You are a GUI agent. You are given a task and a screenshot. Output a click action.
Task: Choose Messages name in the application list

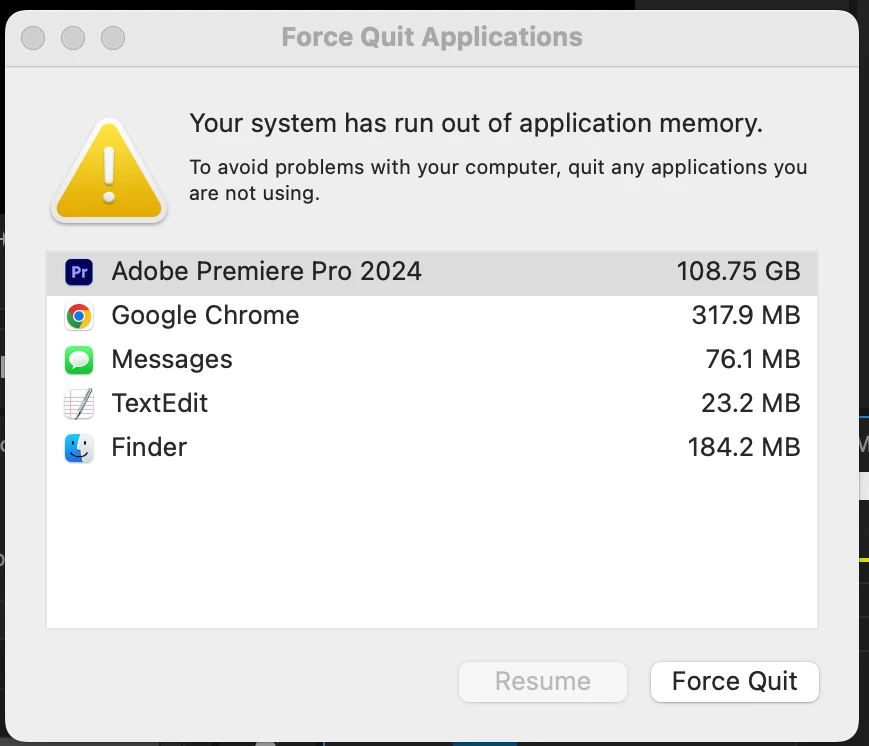point(172,360)
